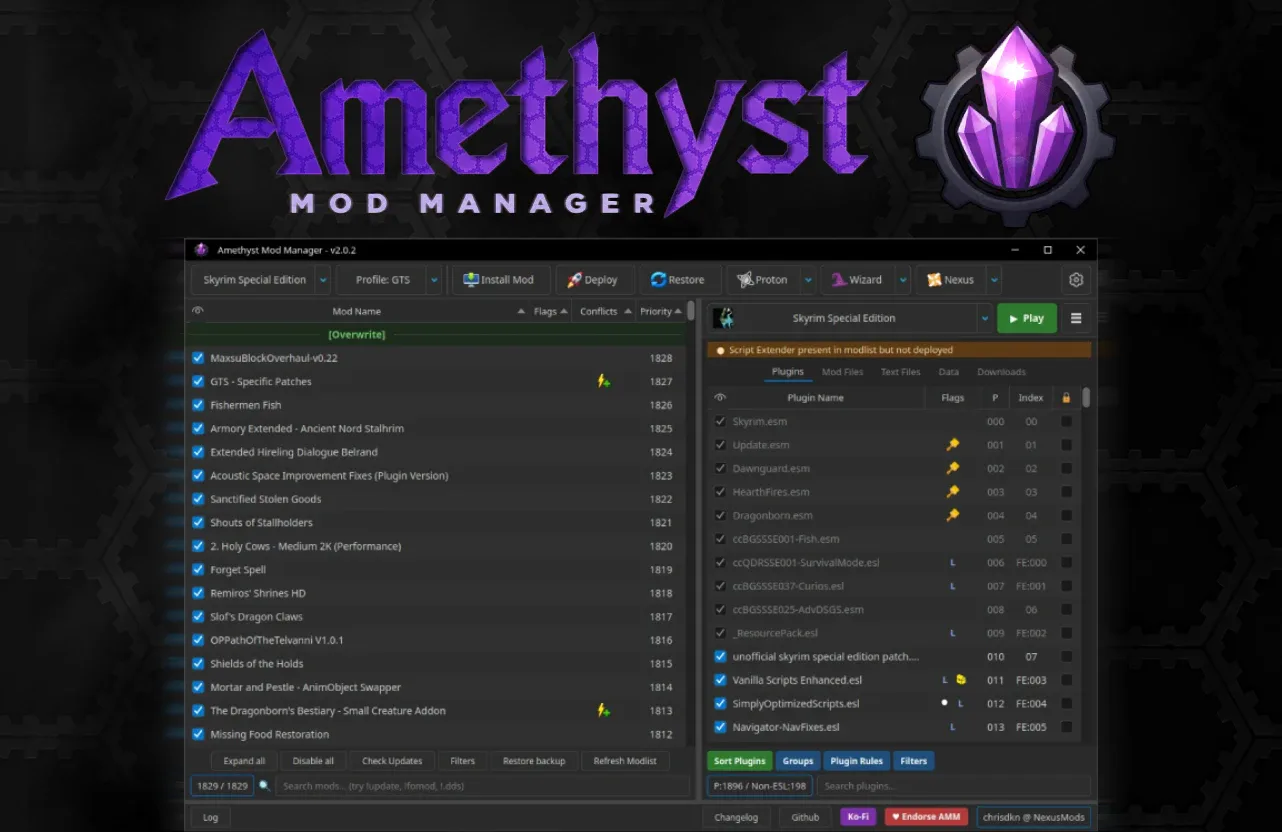This screenshot has height=832, width=1282.
Task: Click the Expand all button
Action: [x=245, y=761]
